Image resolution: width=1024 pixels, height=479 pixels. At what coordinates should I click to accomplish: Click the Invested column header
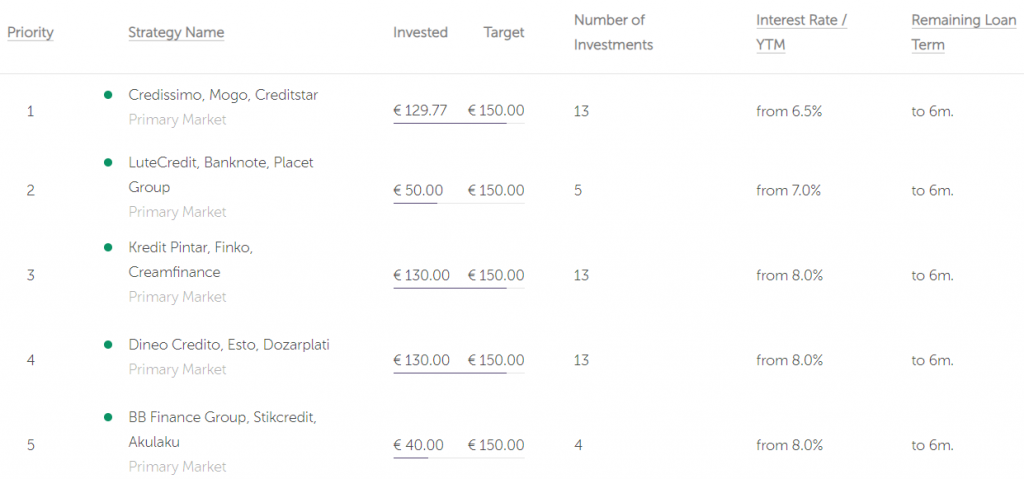(x=421, y=33)
